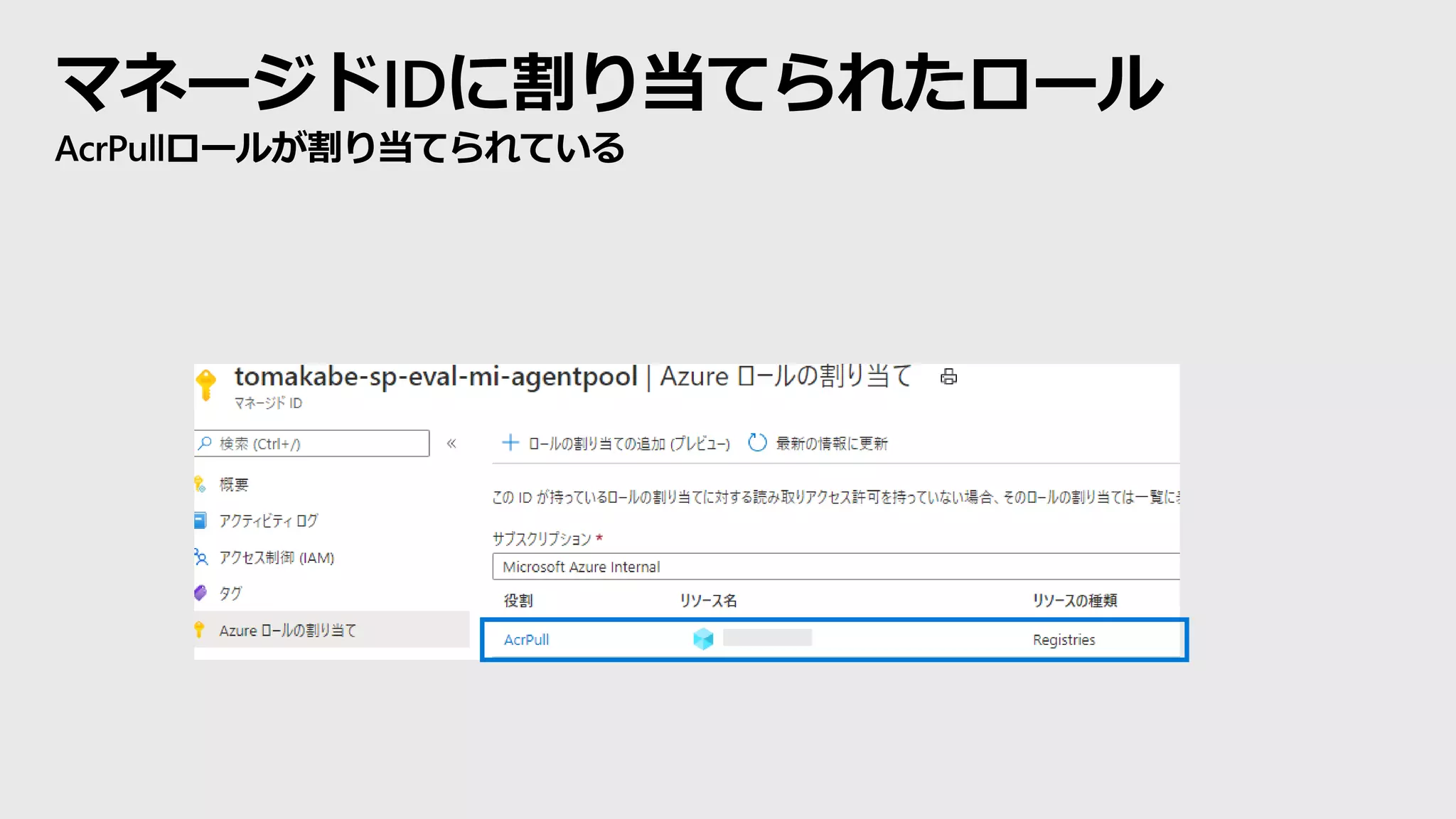Viewport: 1456px width, 819px height.
Task: Click the yellow key managed ID icon
Action: 206,385
